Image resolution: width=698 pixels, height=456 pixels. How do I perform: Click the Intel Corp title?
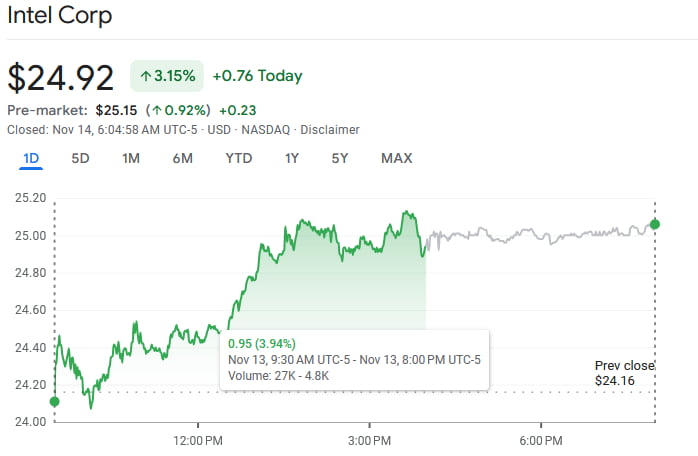click(x=60, y=16)
